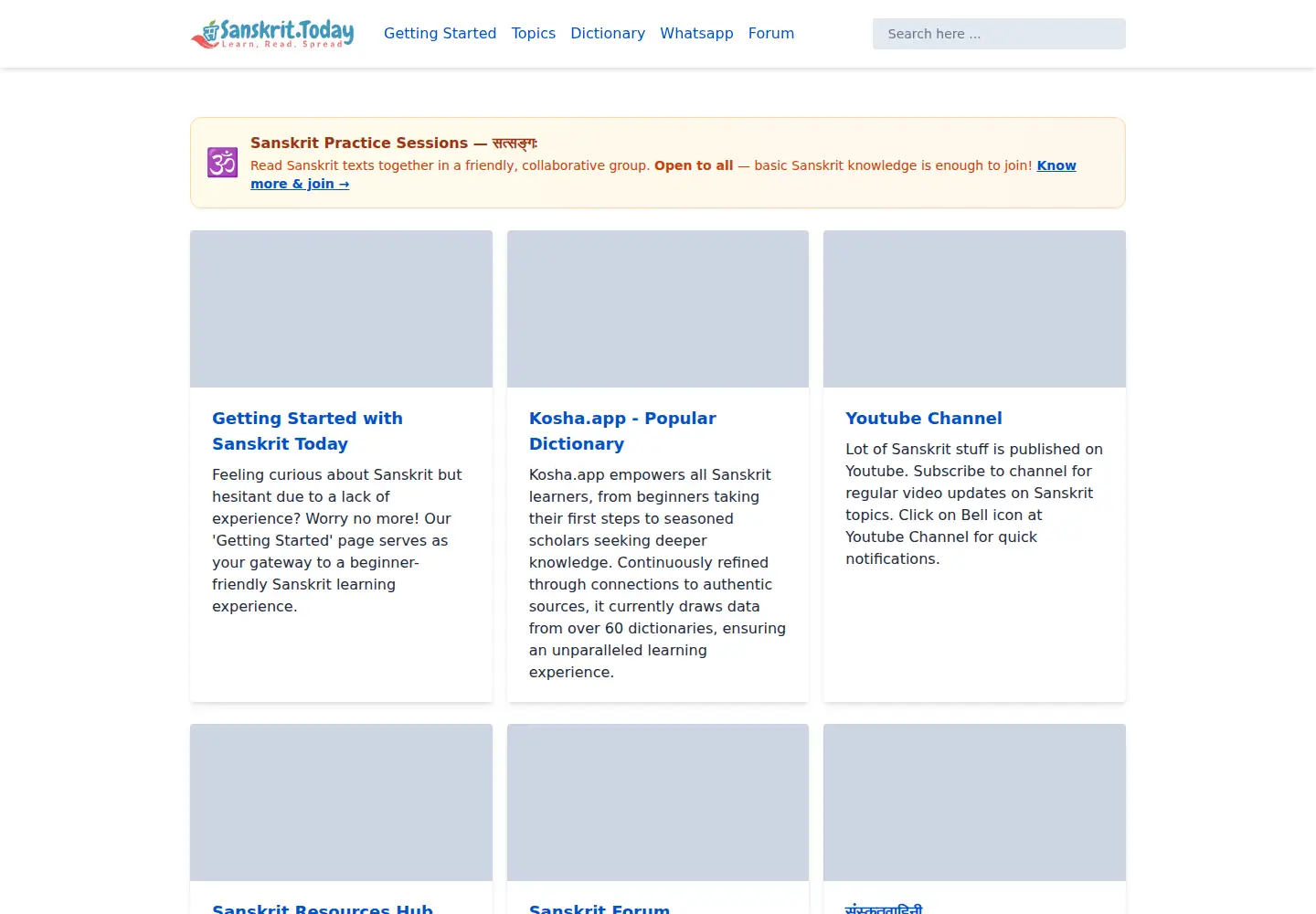This screenshot has width=1316, height=914.
Task: Click the Om symbol icon in banner
Action: tap(222, 163)
